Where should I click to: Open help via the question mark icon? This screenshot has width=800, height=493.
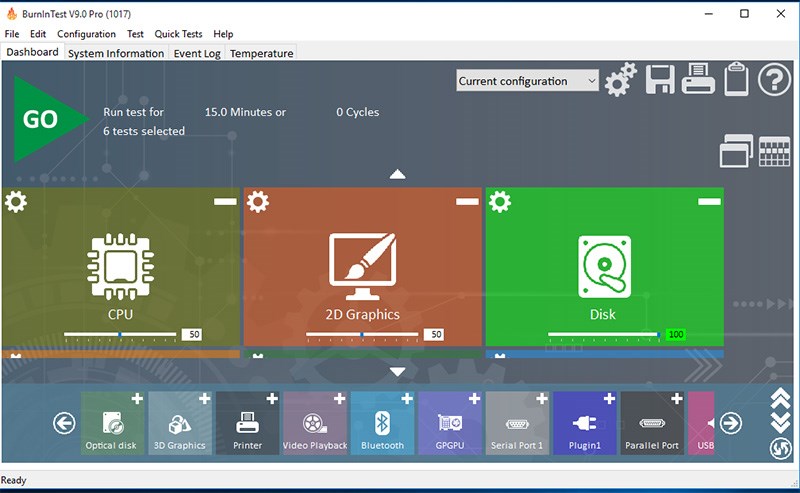coord(774,80)
